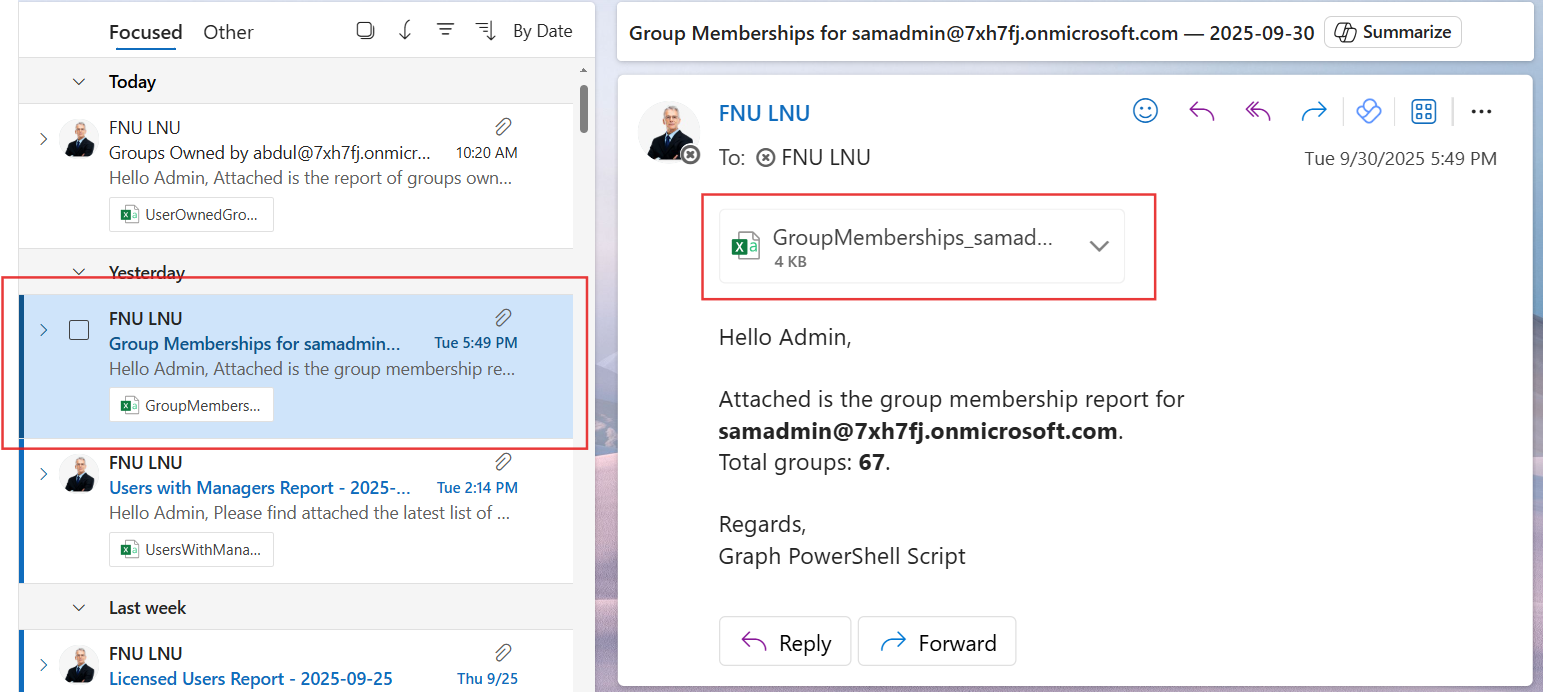Click the filter icon in message list
The image size is (1543, 692).
445,31
